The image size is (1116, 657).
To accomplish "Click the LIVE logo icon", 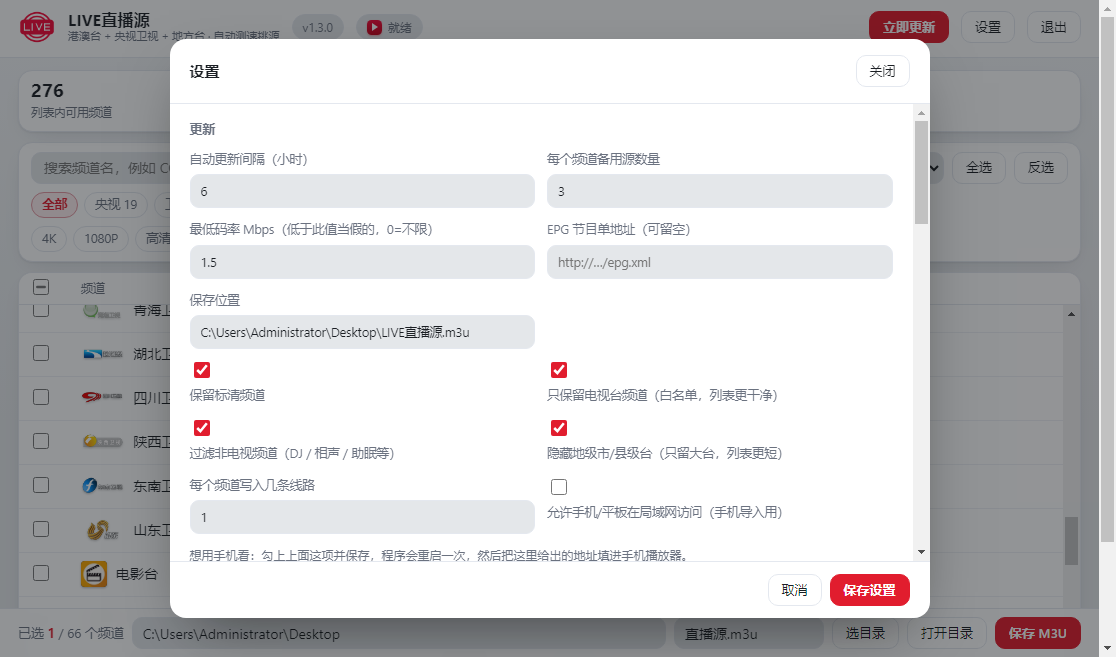I will (x=37, y=27).
